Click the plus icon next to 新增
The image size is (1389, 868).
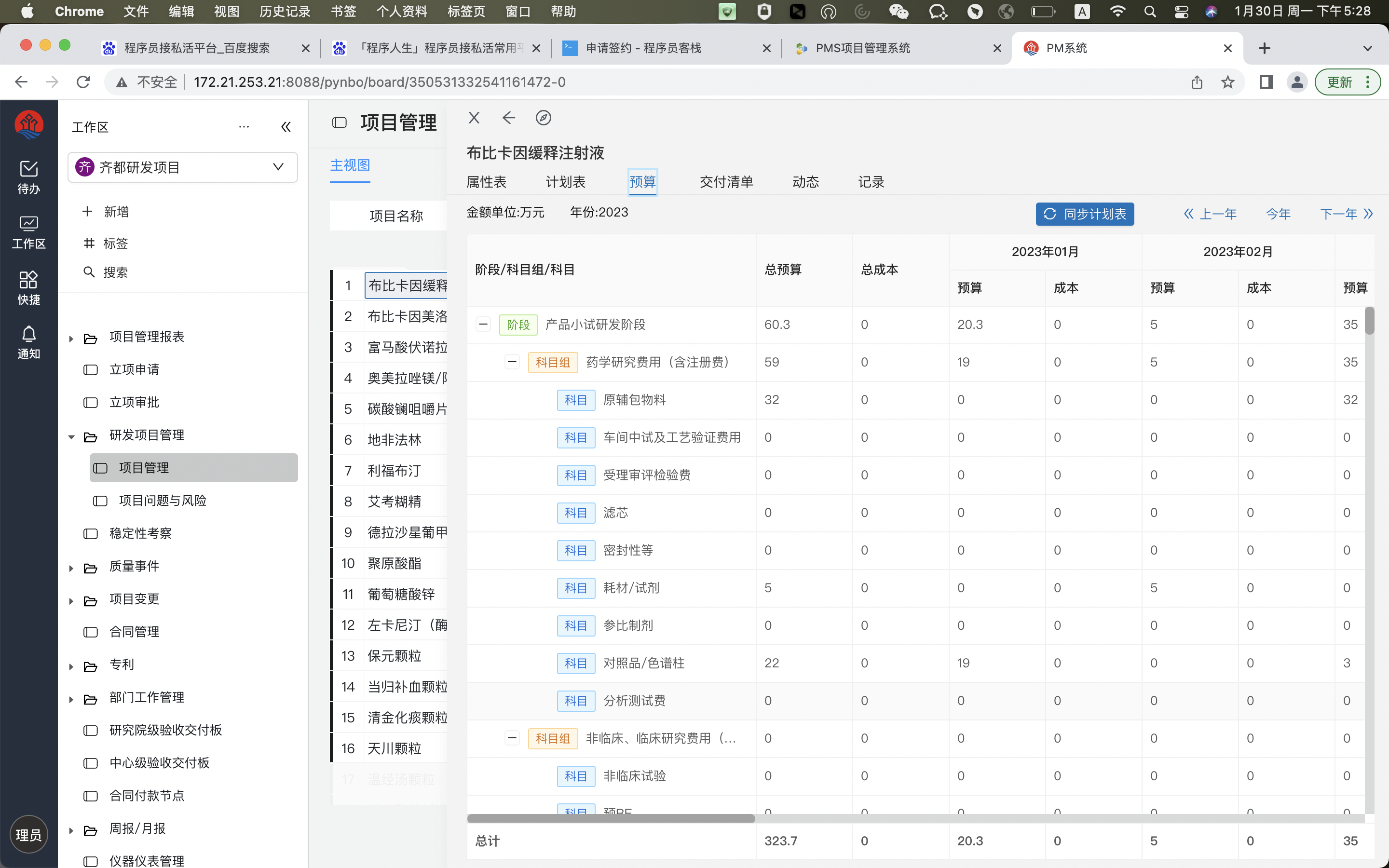87,211
